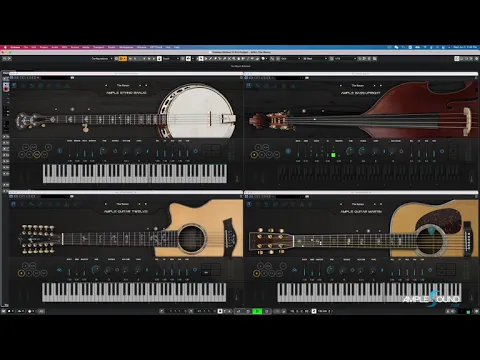This screenshot has width=480, height=360.
Task: Toggle the orange highlighted toolbar button
Action: coord(123,59)
